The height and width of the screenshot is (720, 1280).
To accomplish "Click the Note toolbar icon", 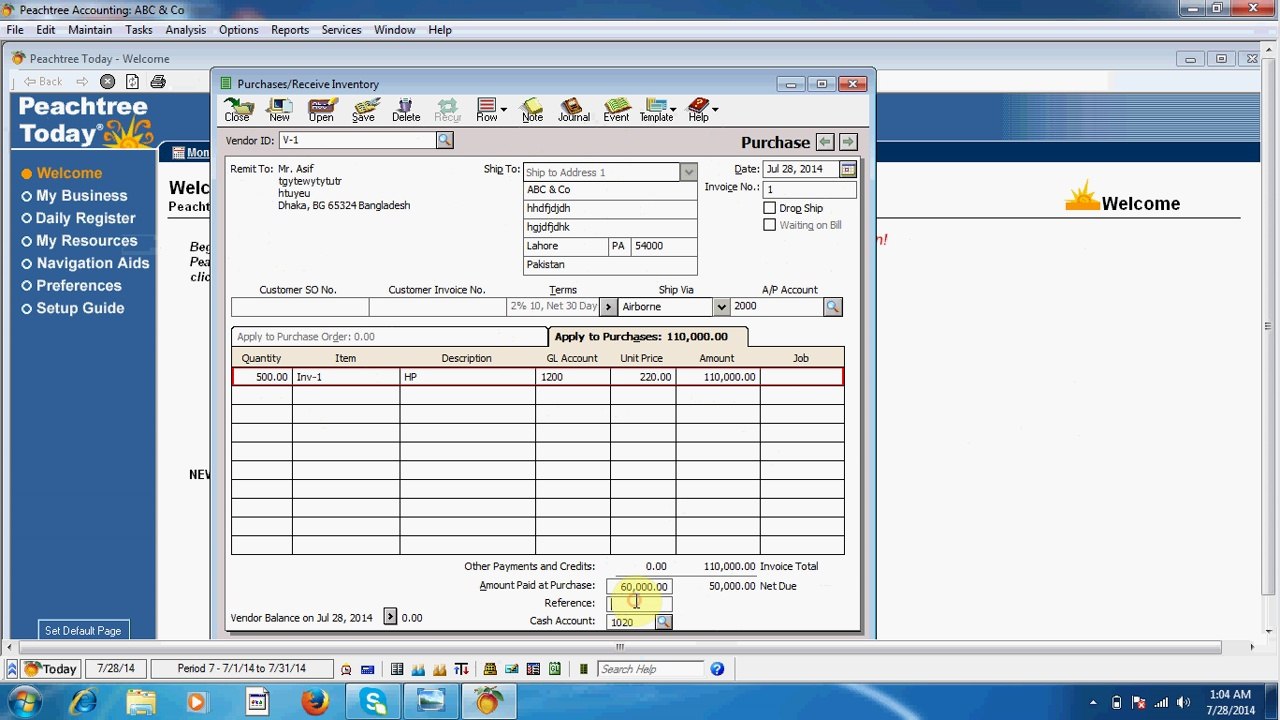I will point(532,110).
